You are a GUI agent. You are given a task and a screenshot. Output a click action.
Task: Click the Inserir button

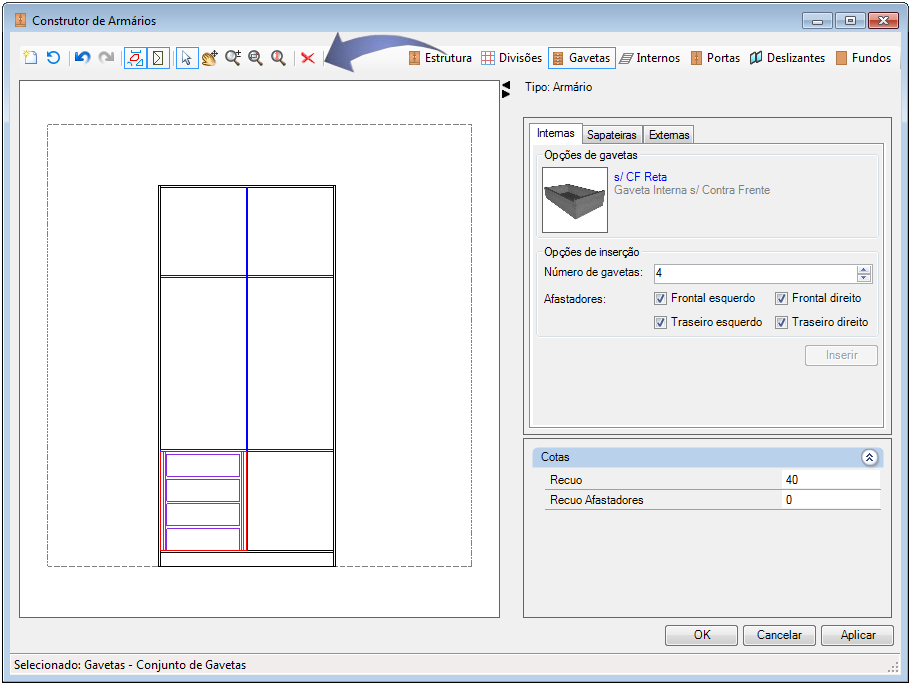point(841,355)
